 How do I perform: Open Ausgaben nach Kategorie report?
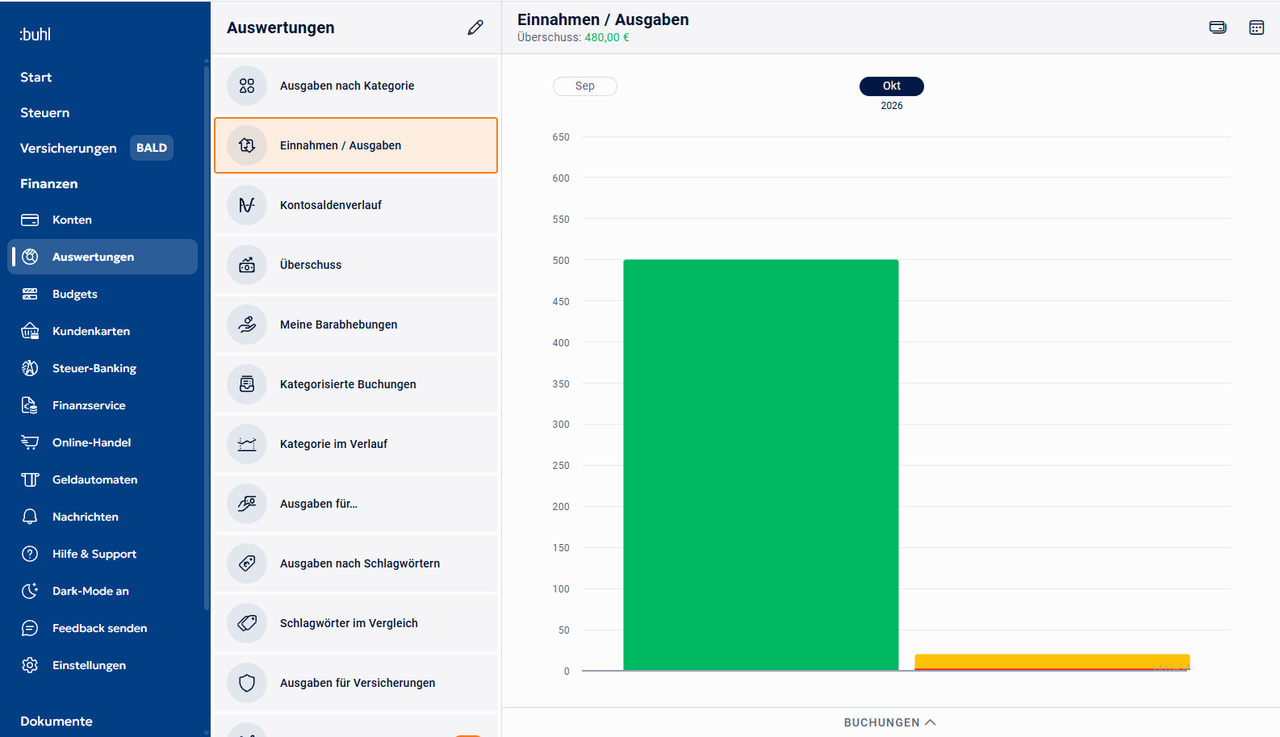click(x=356, y=86)
